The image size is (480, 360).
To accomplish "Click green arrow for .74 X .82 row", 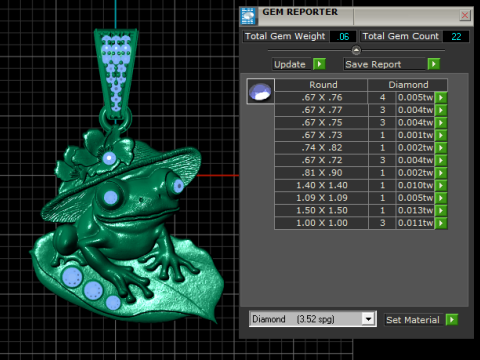I will tap(441, 148).
